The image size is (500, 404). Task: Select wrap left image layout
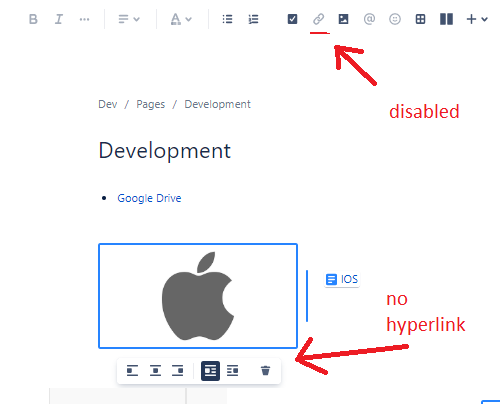coord(210,371)
